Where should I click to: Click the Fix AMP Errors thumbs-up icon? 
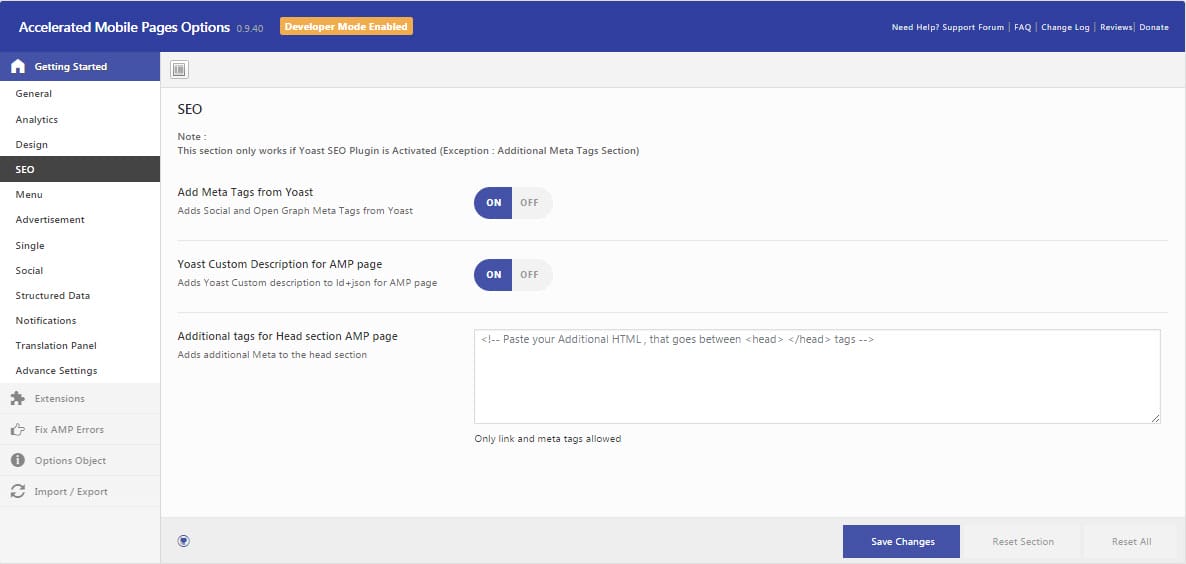[x=17, y=430]
